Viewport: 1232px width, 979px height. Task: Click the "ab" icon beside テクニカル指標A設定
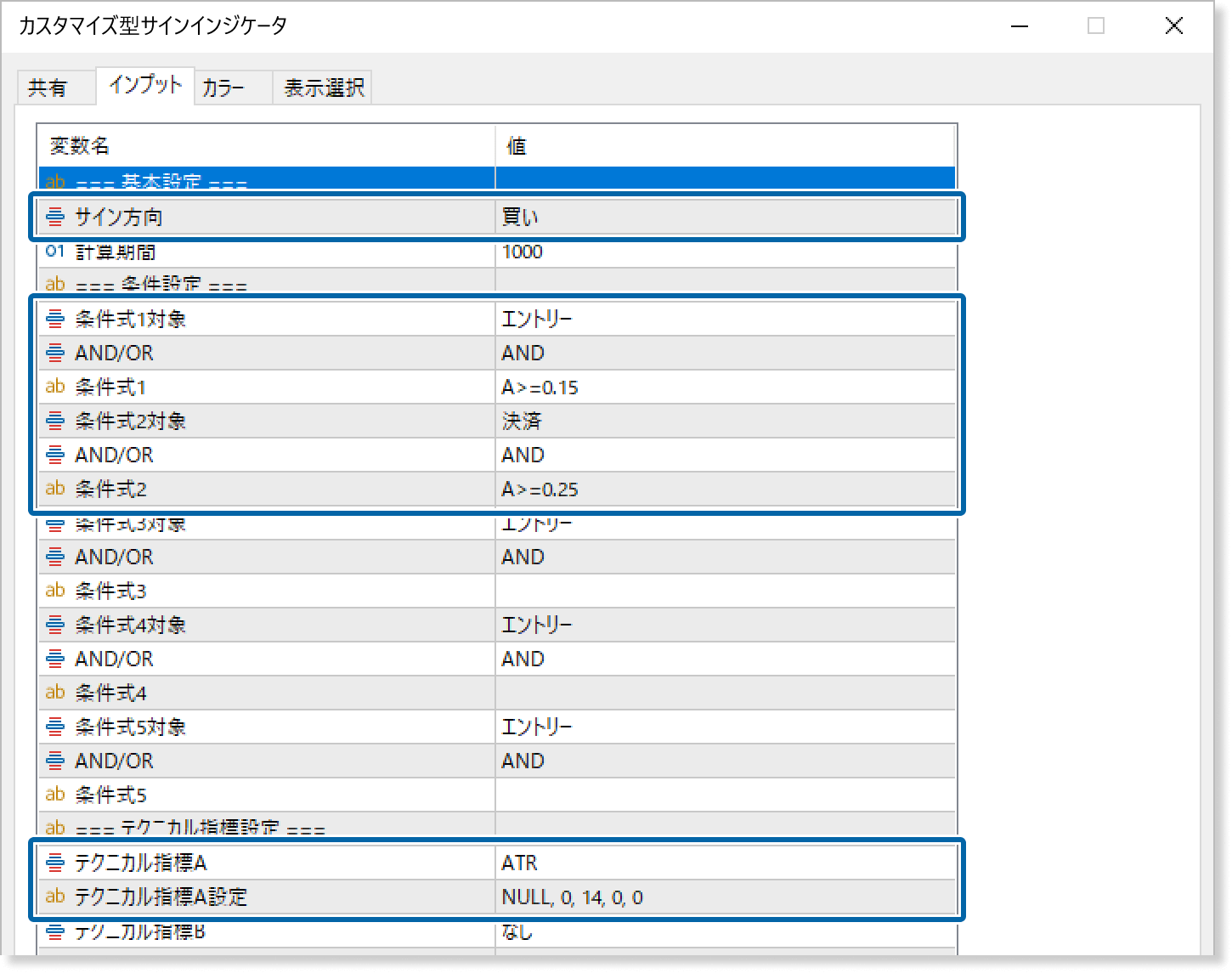(54, 897)
